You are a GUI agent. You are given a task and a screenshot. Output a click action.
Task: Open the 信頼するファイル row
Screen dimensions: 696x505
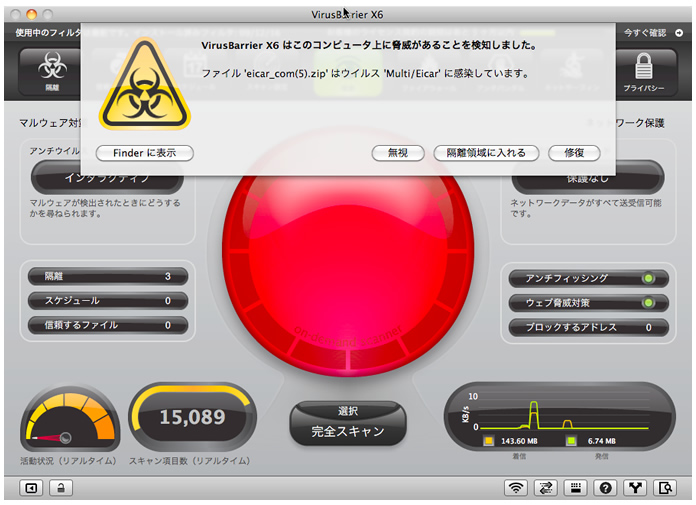[x=108, y=325]
